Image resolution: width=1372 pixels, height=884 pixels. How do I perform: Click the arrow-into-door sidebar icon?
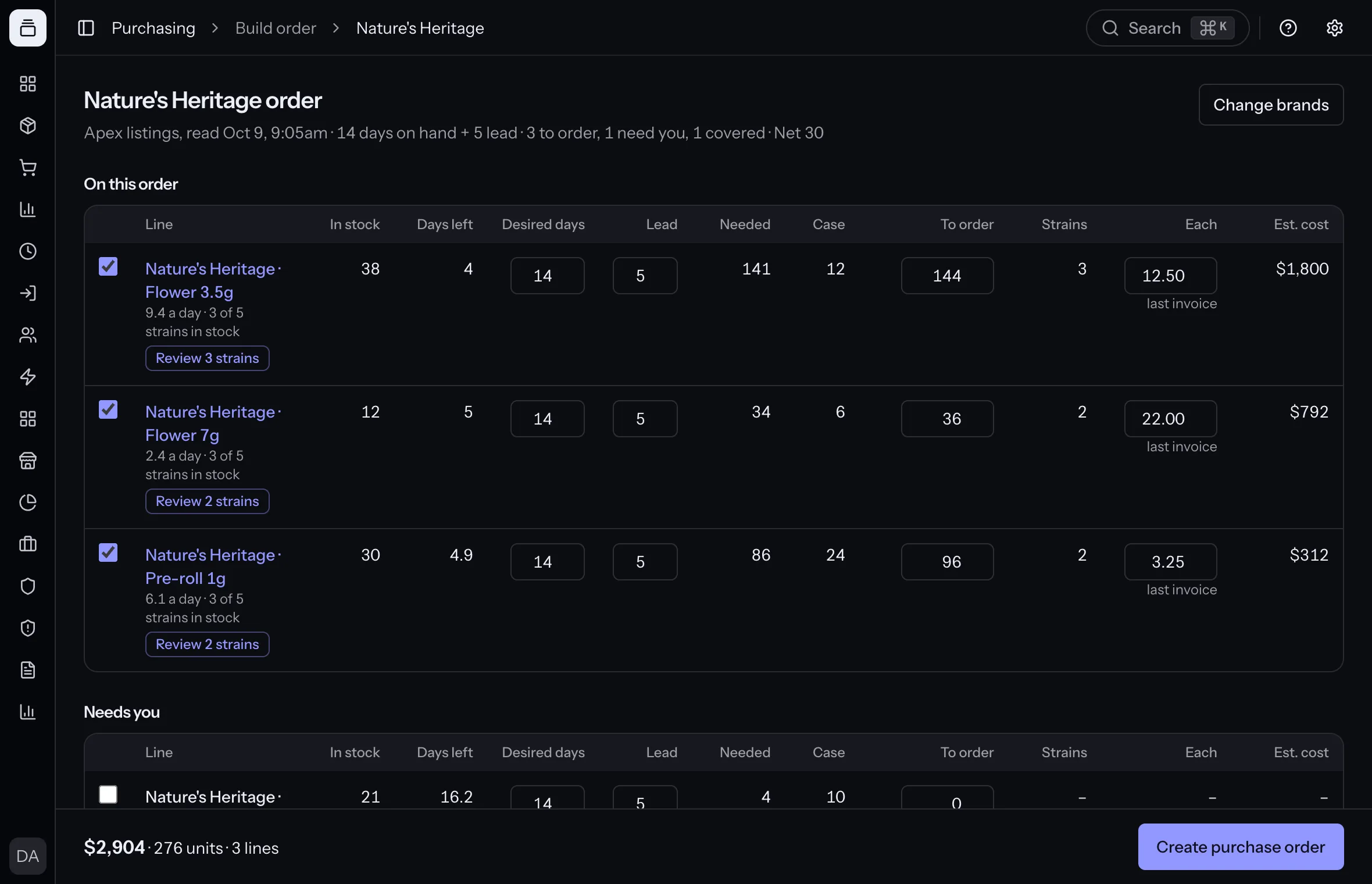pos(28,293)
